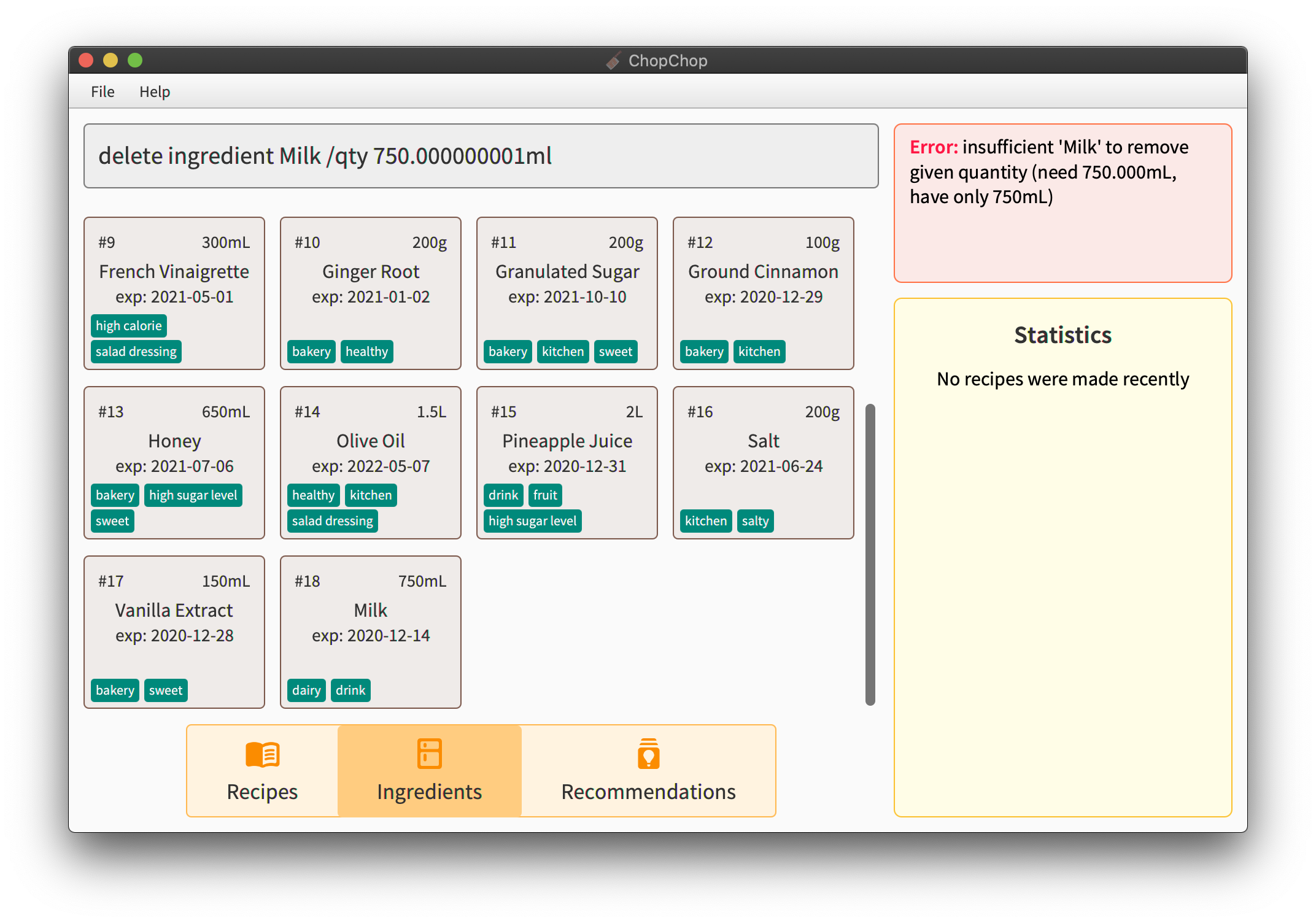
Task: Click the ChopChop title bar knife icon
Action: tap(613, 61)
